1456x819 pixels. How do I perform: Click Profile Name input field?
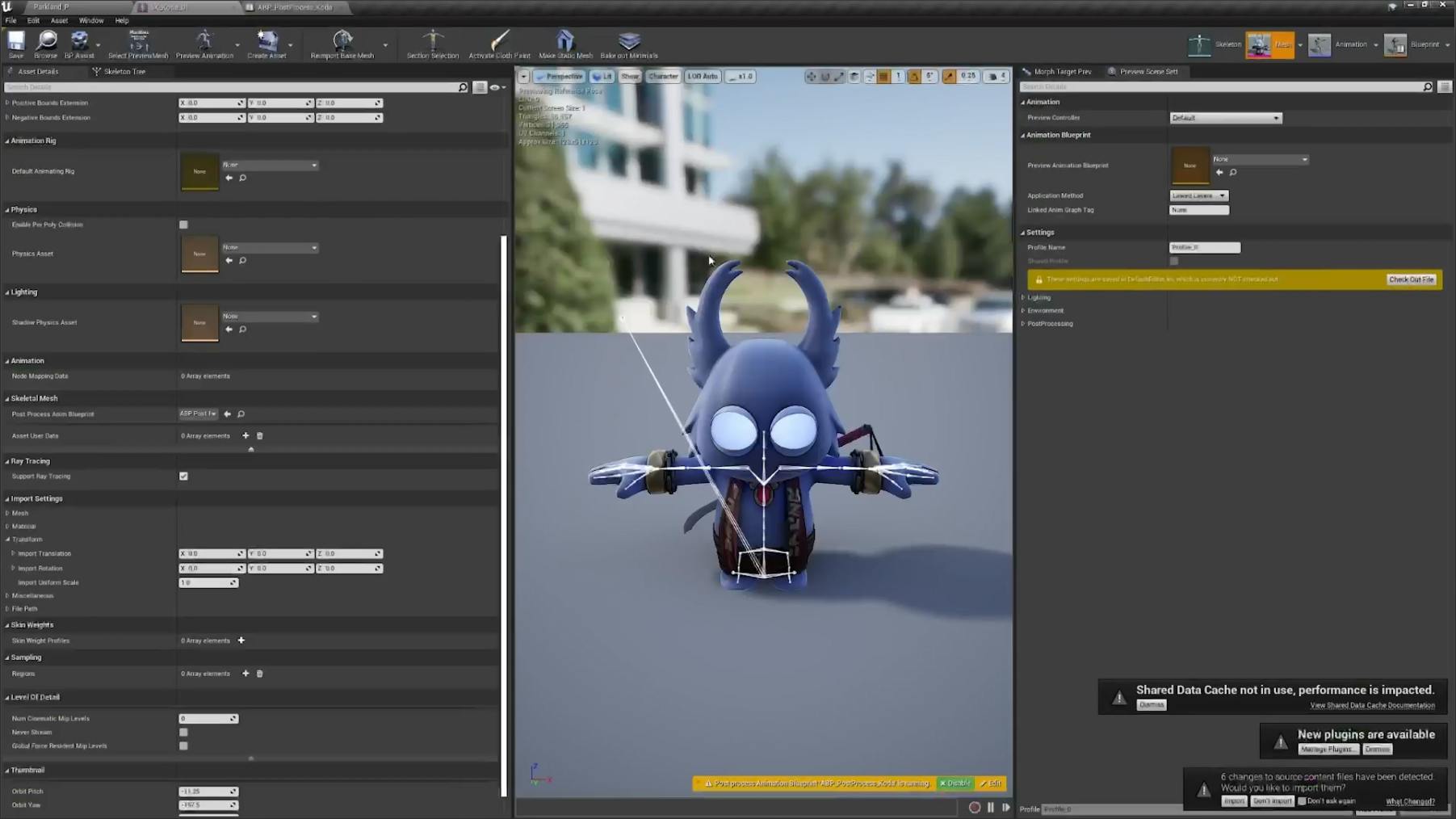[1204, 247]
